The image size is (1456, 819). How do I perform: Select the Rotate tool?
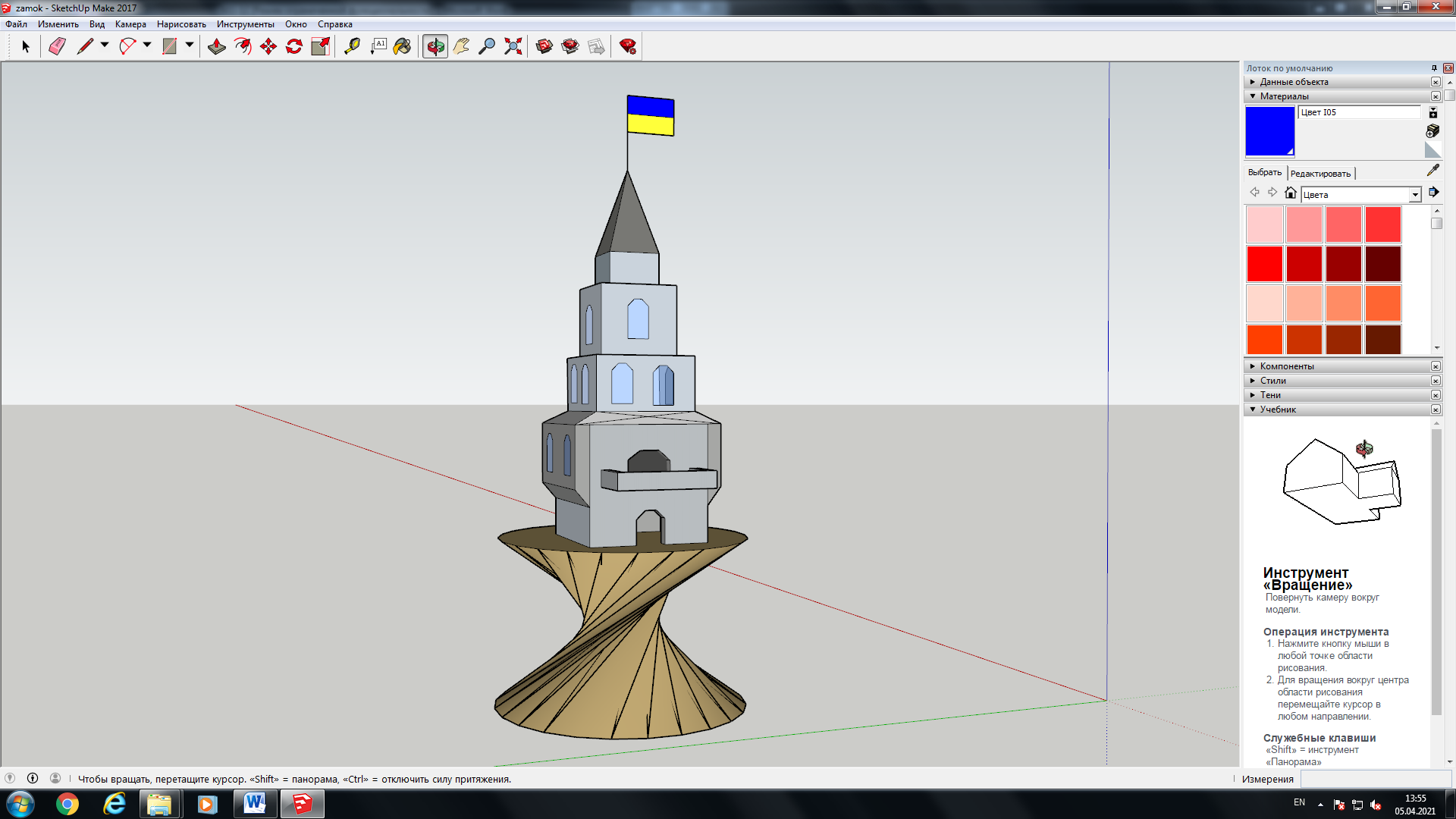tap(294, 47)
